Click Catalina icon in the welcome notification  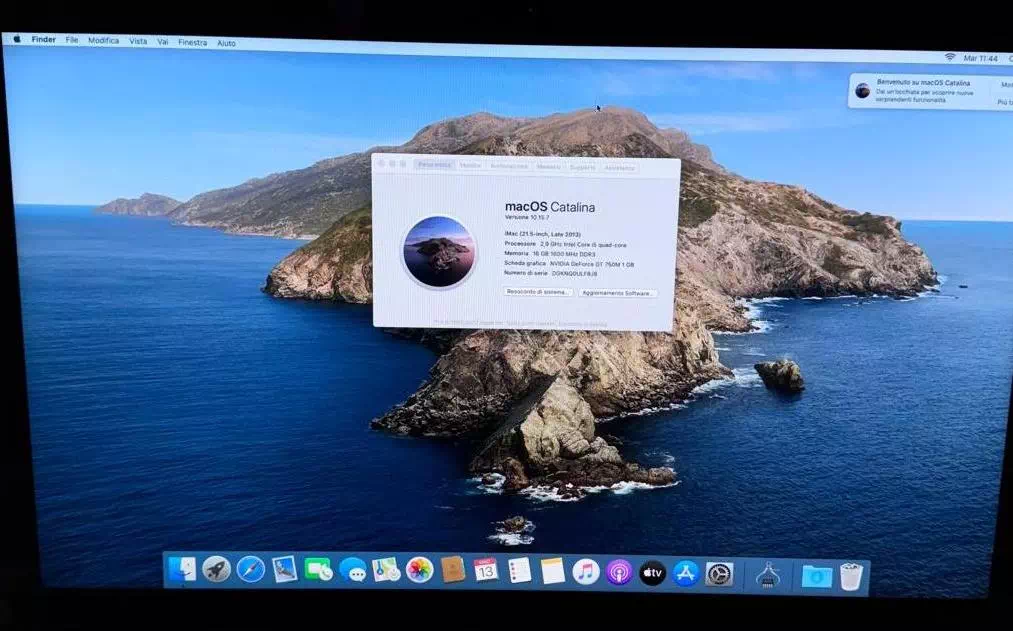[862, 91]
